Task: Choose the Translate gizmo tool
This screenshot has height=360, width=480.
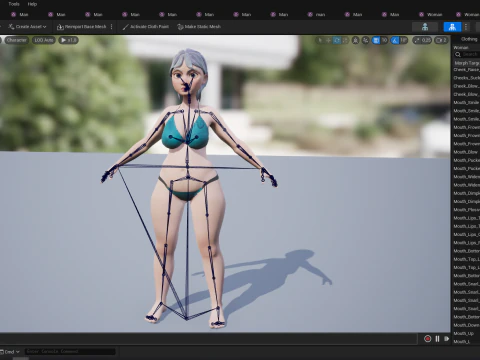Action: click(328, 40)
